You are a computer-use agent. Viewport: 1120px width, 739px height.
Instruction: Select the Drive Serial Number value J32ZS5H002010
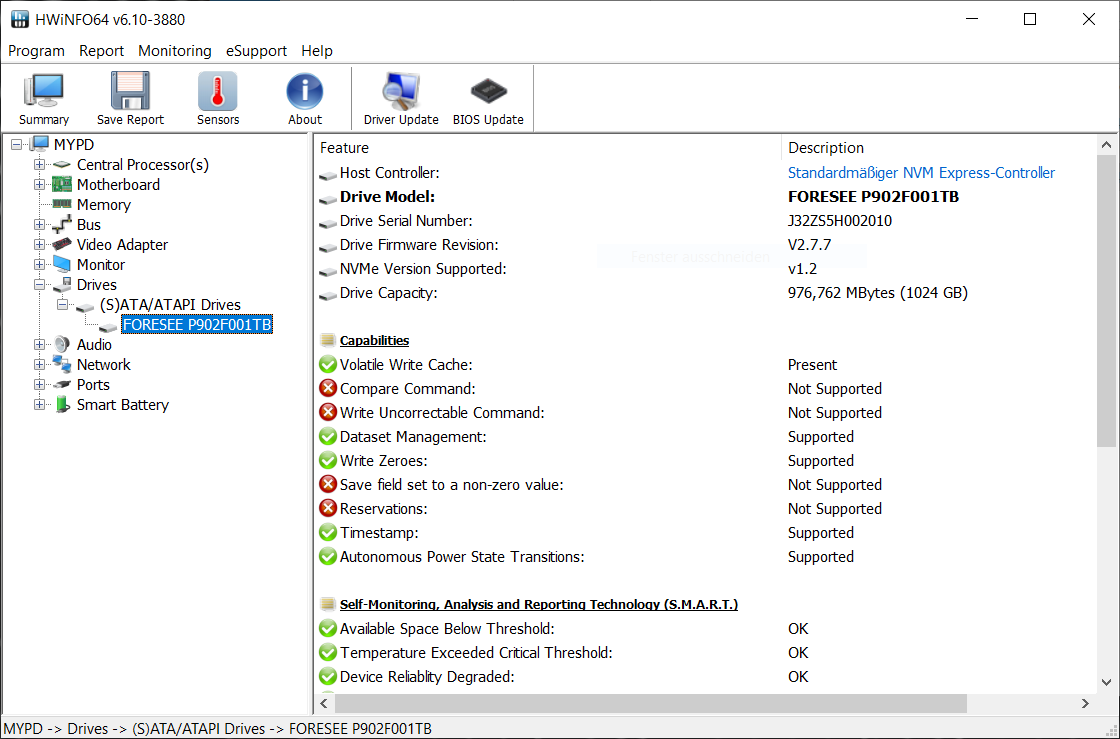839,221
